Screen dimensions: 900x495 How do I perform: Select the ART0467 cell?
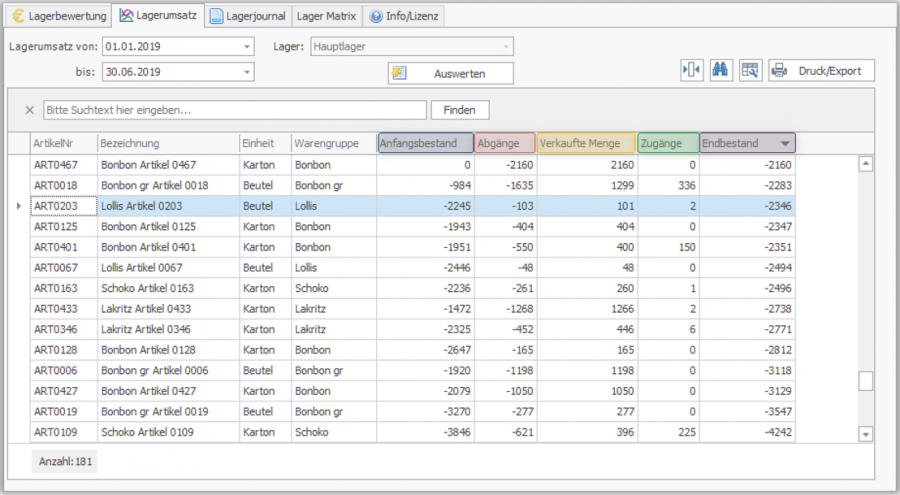(64, 165)
